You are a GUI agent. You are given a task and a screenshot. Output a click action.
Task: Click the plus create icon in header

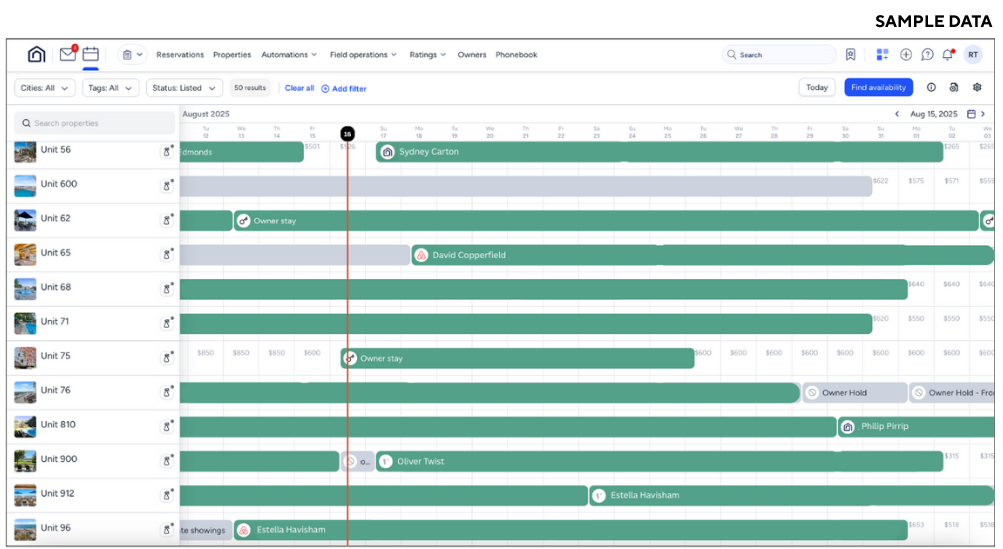[x=906, y=55]
